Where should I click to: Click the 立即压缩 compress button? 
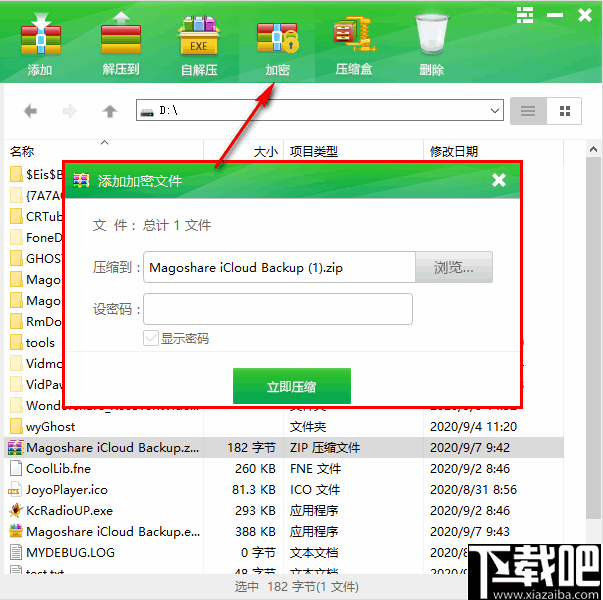point(292,386)
